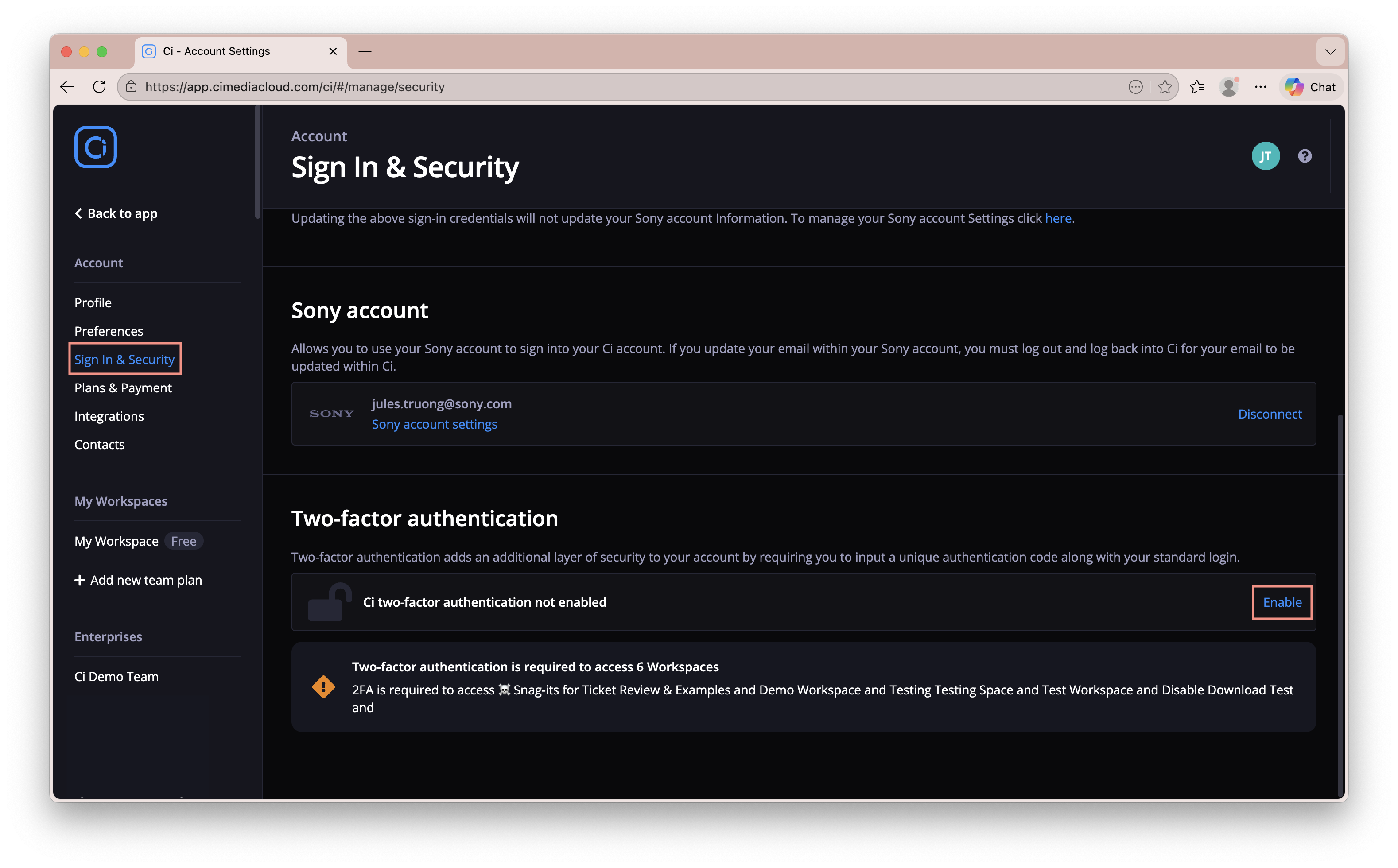1398x868 pixels.
Task: Go back with the browser back arrow
Action: click(67, 87)
